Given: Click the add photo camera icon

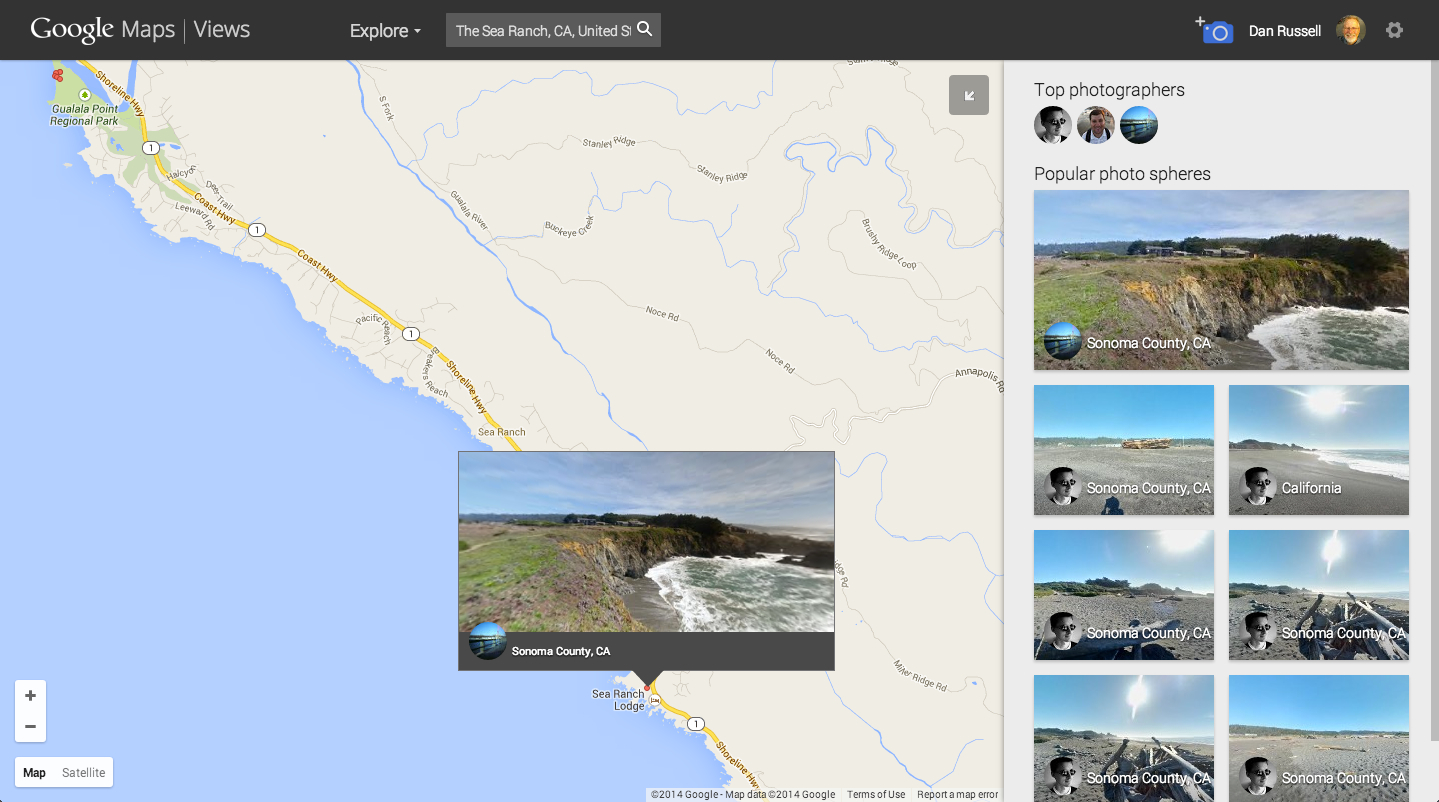Looking at the screenshot, I should pos(1215,30).
